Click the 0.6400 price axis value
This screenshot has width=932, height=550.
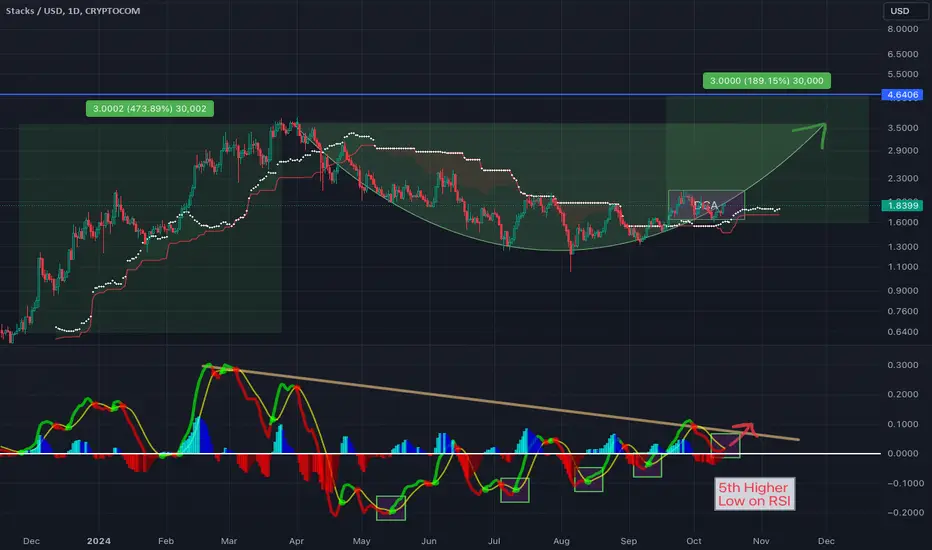pyautogui.click(x=903, y=331)
